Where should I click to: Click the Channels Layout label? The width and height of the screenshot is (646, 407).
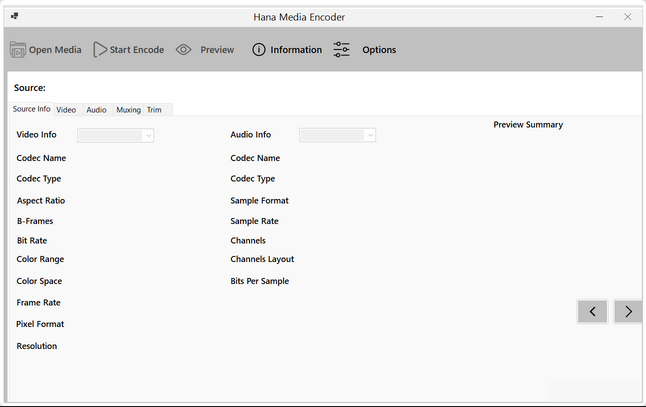262,260
